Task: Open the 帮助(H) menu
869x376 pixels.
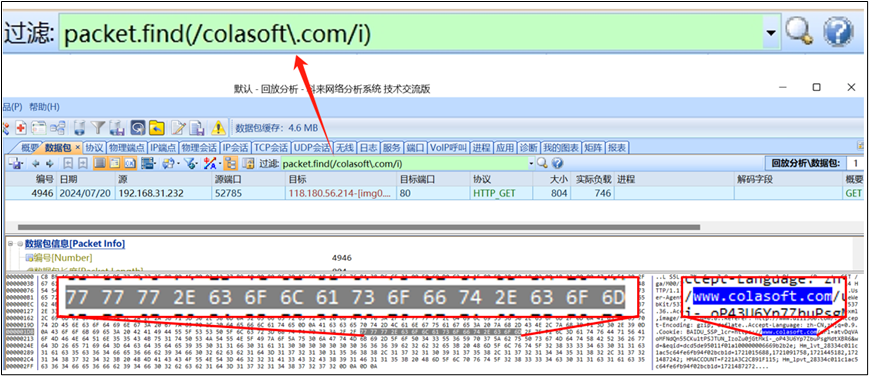Action: [45, 107]
